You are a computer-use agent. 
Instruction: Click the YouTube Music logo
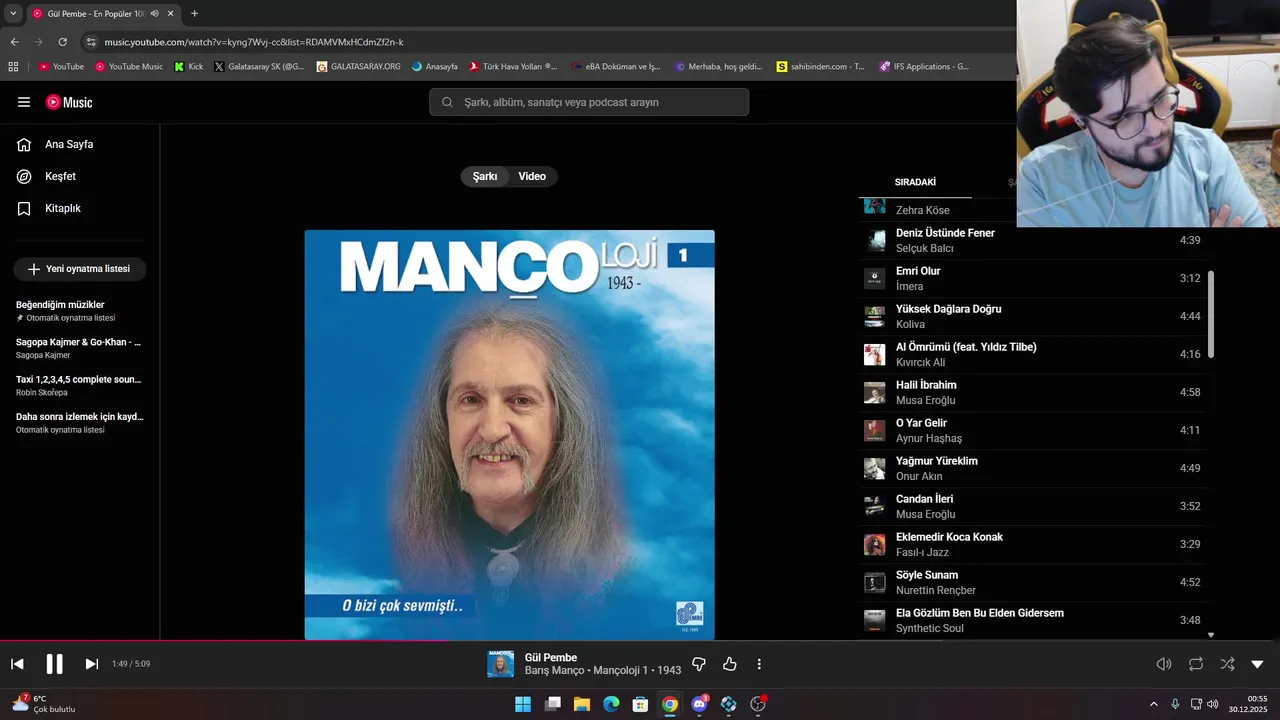(x=69, y=102)
